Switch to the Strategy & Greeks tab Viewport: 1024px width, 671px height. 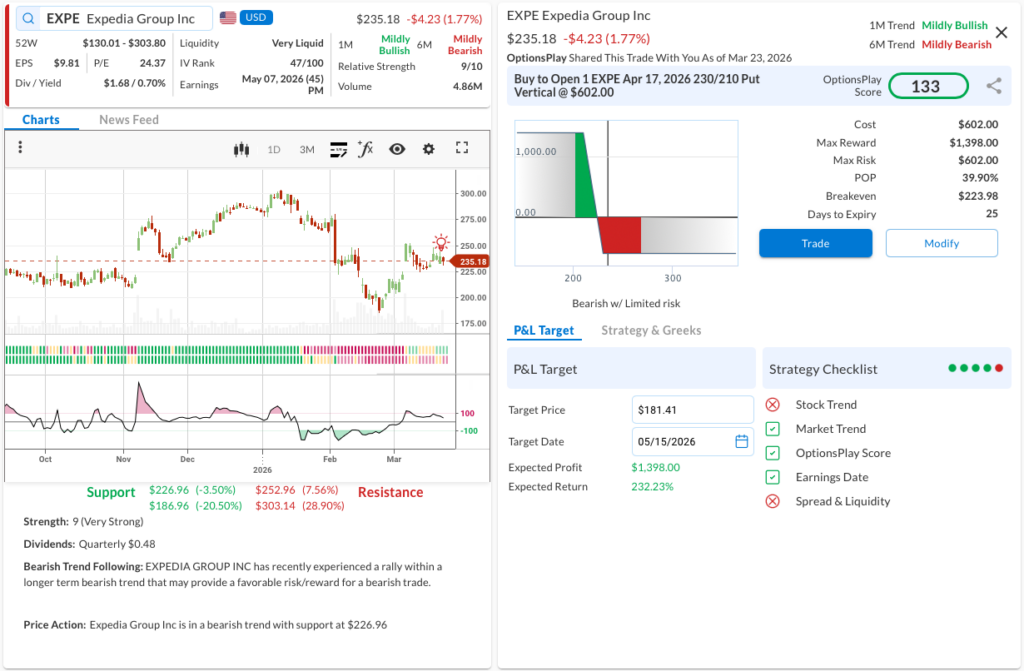coord(651,330)
